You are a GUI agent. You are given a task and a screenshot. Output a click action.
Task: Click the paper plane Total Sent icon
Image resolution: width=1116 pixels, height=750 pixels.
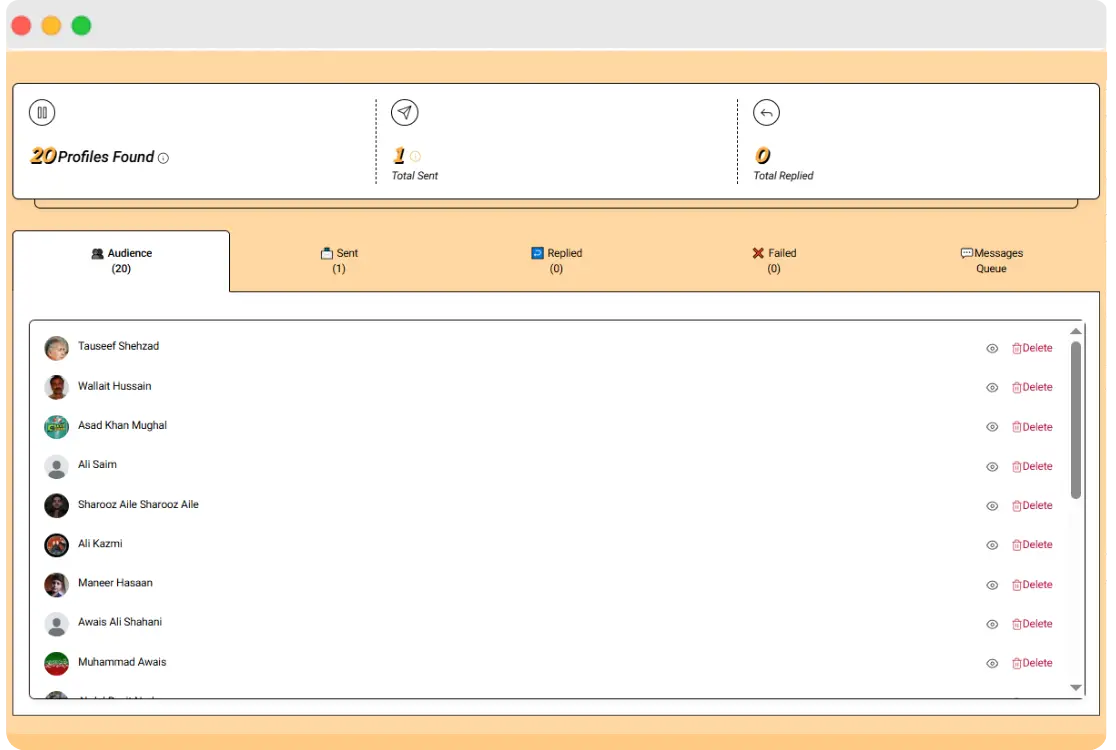(404, 112)
